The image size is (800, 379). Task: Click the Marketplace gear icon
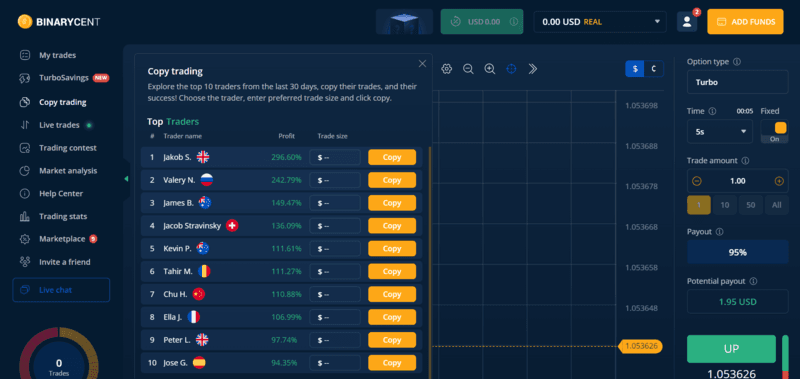click(x=24, y=239)
